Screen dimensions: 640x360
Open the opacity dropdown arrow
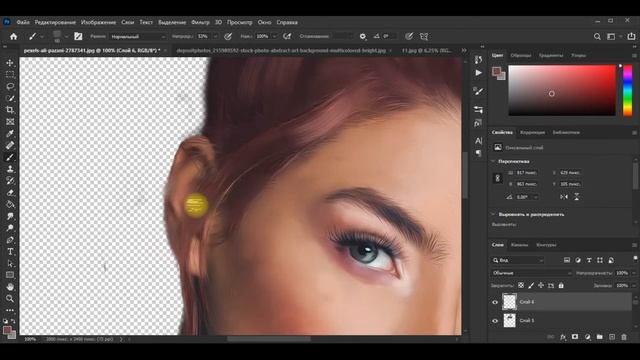215,36
